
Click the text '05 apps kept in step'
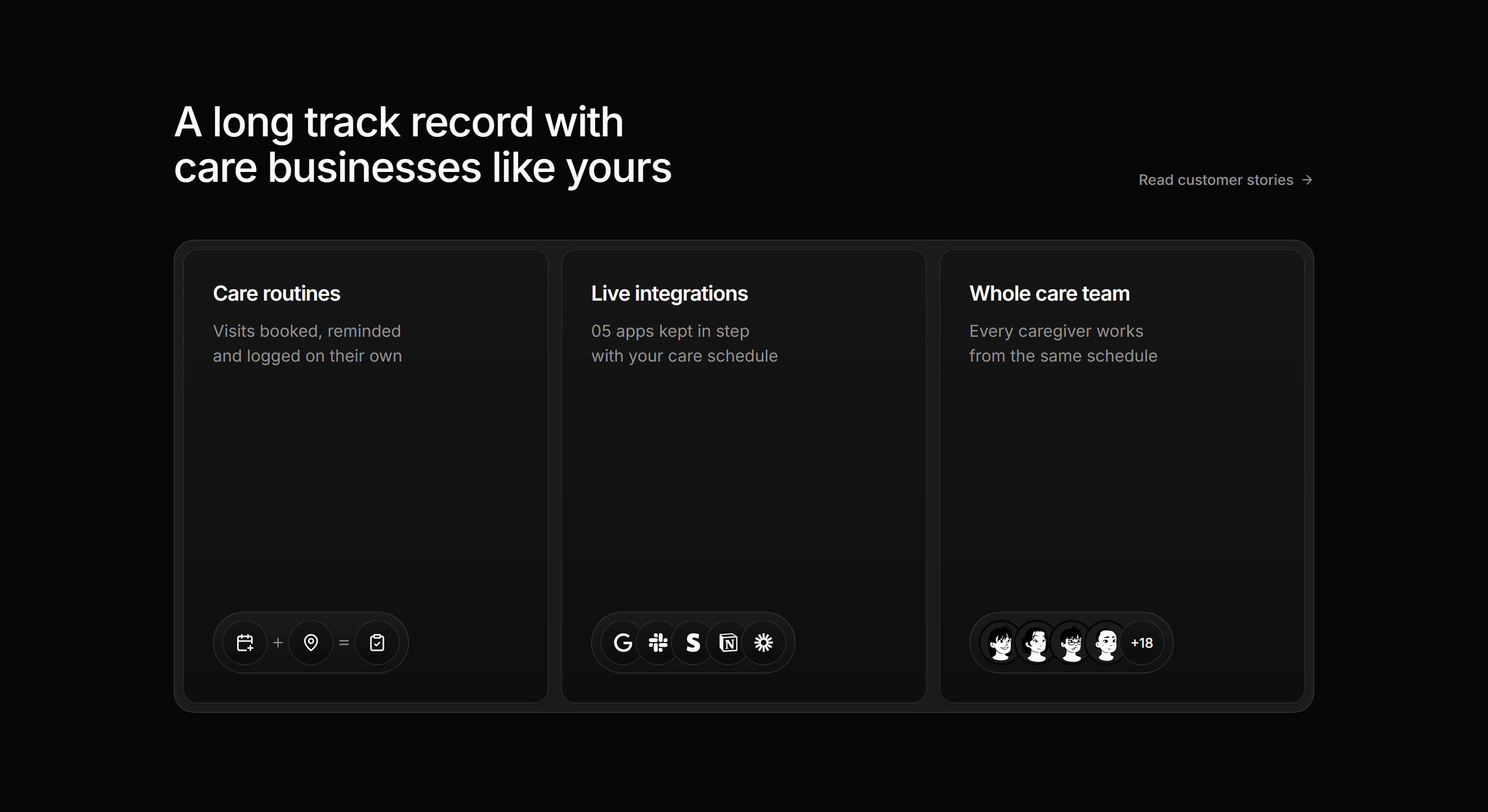(x=670, y=331)
